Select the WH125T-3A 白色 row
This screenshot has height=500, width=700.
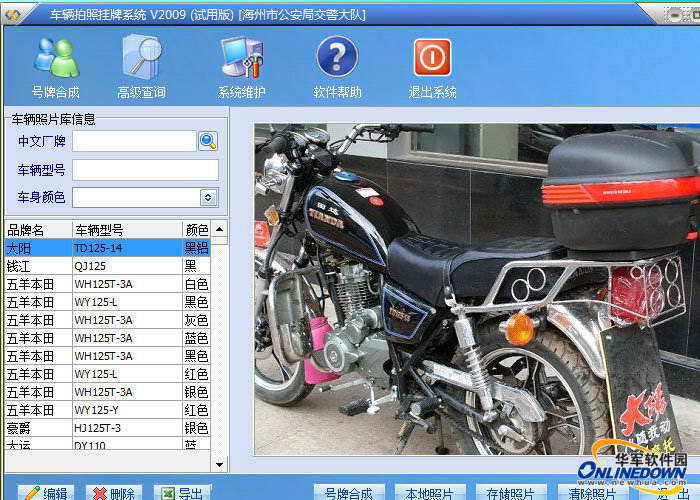pyautogui.click(x=108, y=284)
